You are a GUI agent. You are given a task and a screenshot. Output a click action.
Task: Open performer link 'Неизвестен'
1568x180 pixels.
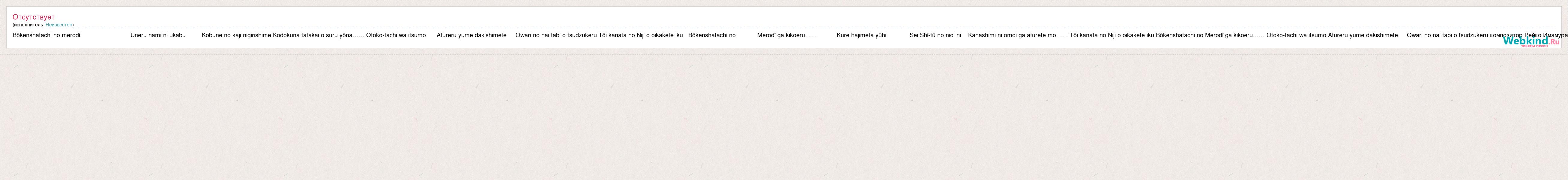(59, 25)
